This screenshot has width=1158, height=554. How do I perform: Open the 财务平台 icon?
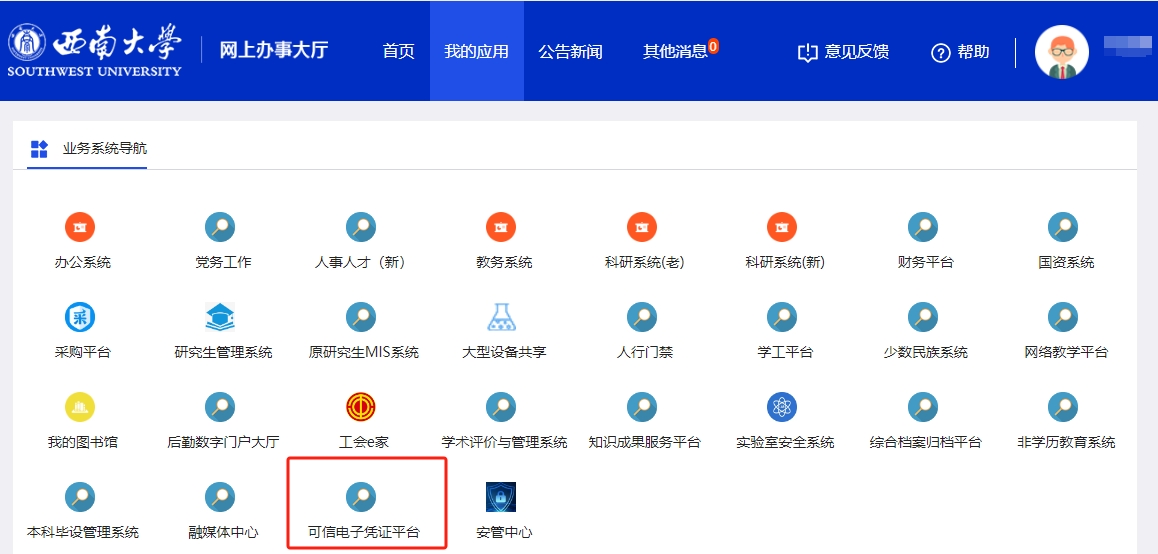point(922,228)
